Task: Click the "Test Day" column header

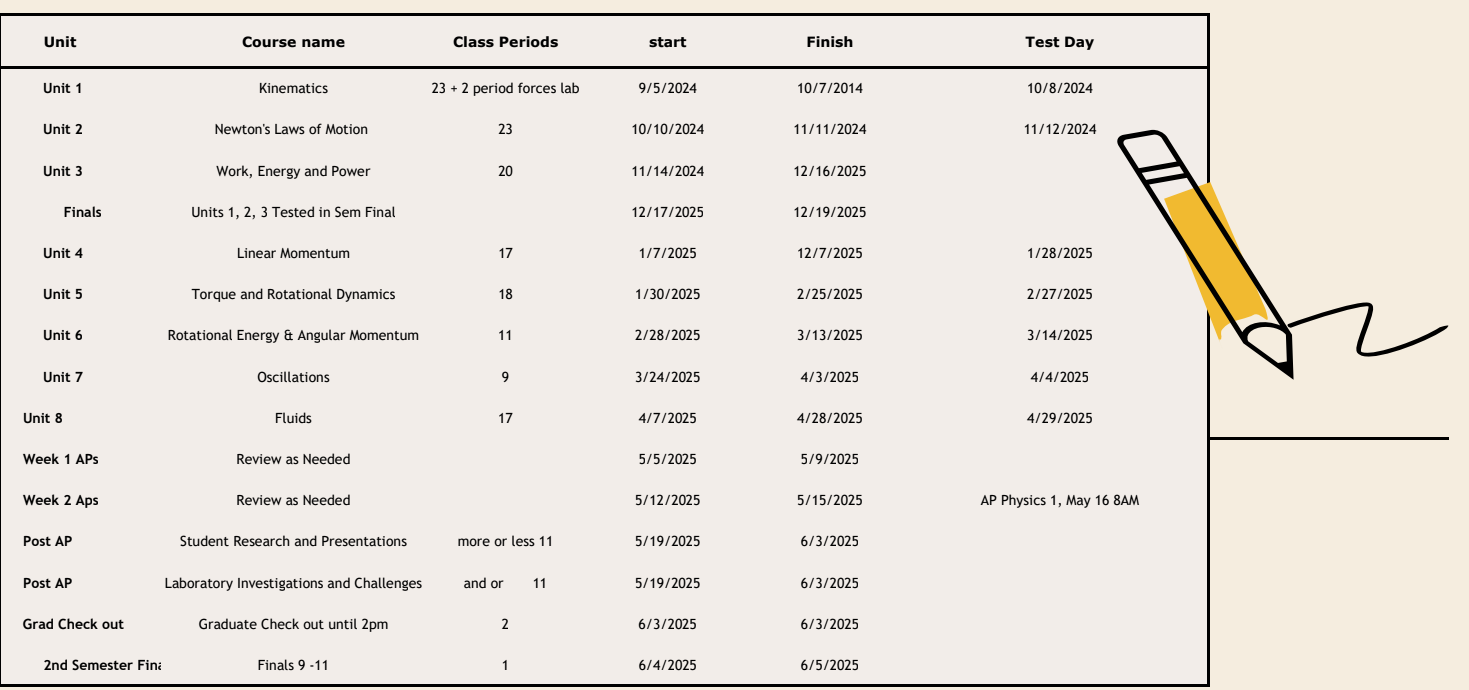Action: coord(1059,42)
